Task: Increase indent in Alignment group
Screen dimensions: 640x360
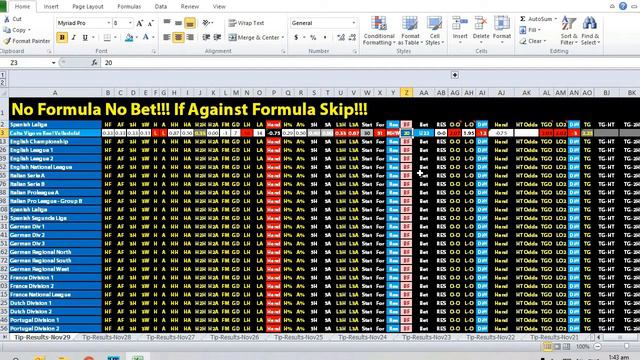Action: pos(217,37)
